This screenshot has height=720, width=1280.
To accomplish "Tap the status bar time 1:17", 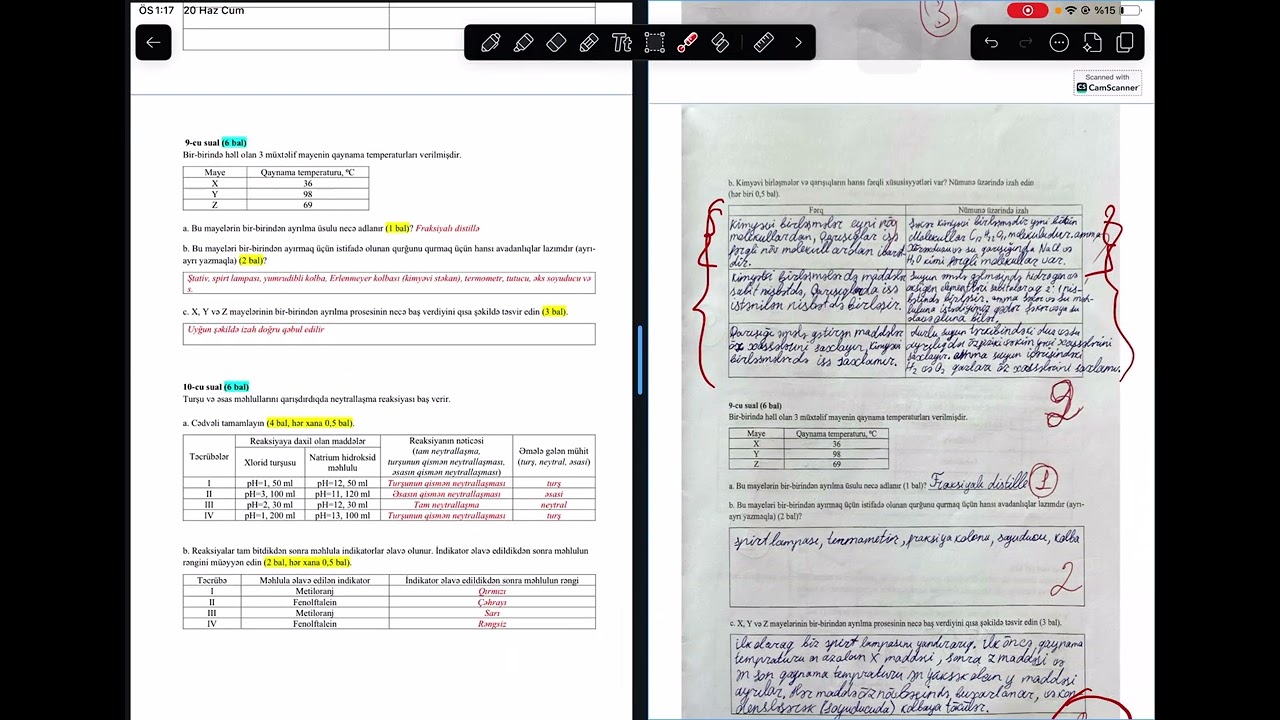I will tap(157, 10).
